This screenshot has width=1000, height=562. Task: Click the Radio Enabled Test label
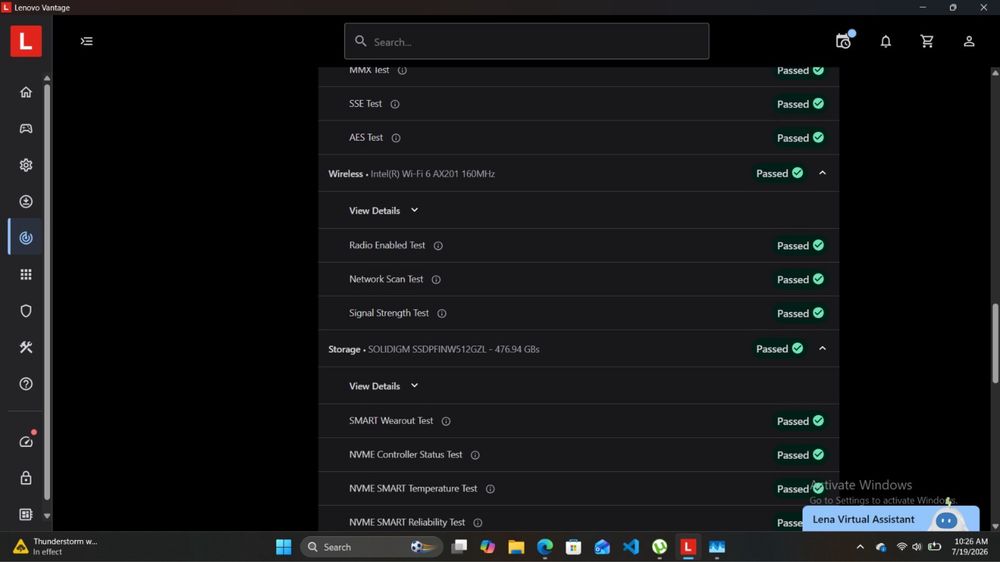[387, 245]
